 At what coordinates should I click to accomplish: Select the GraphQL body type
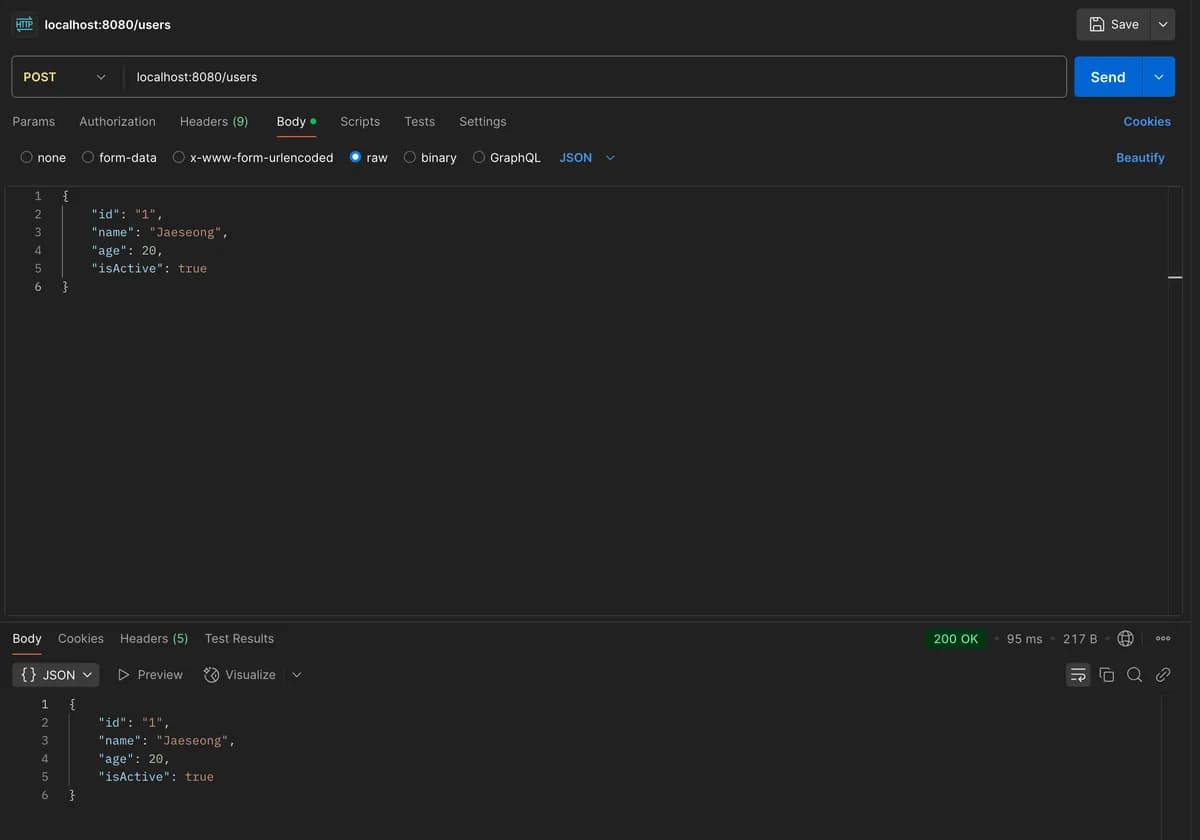pos(506,157)
